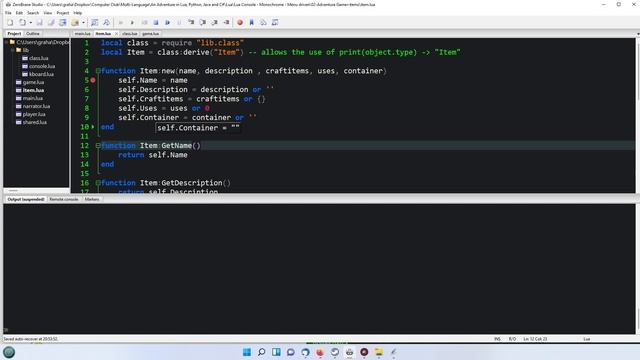This screenshot has height=360, width=640.
Task: Select the Output (suspended) tab
Action: click(x=26, y=199)
